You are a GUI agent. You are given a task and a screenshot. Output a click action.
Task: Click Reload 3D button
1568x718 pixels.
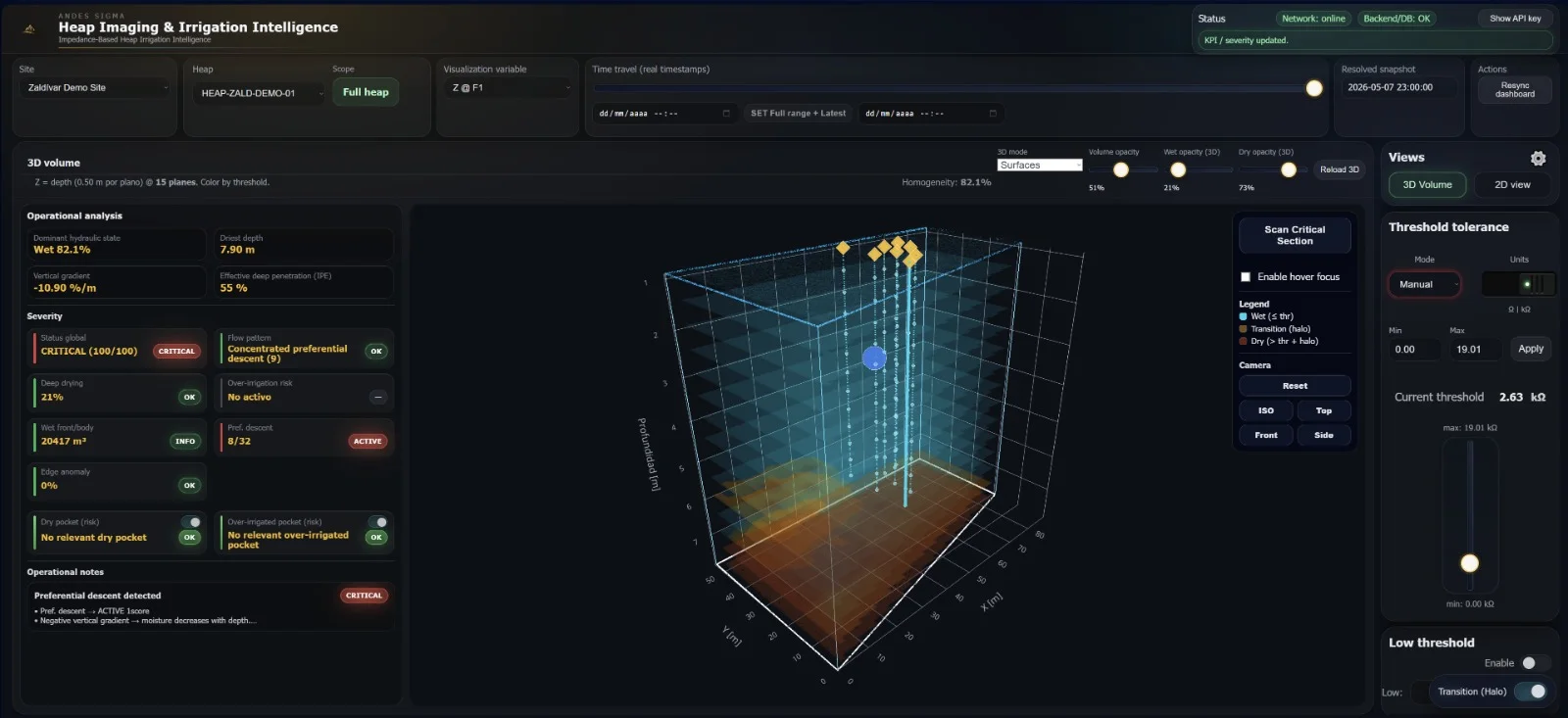pyautogui.click(x=1339, y=169)
